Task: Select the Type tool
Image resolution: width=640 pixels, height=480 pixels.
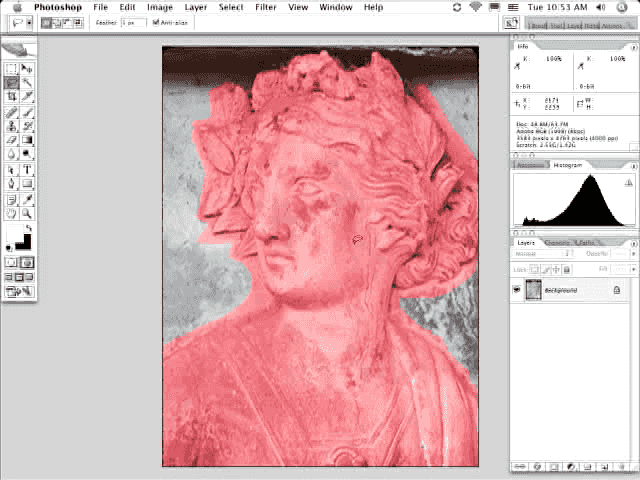Action: tap(27, 169)
